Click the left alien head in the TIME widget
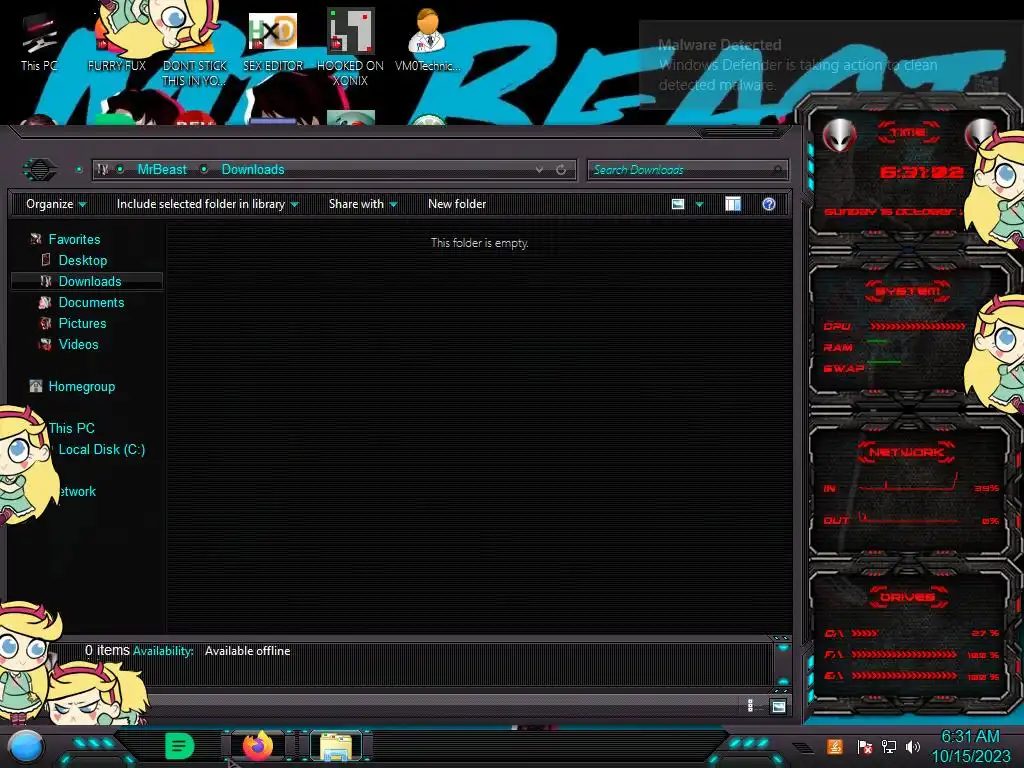Viewport: 1024px width, 768px height. (x=839, y=135)
